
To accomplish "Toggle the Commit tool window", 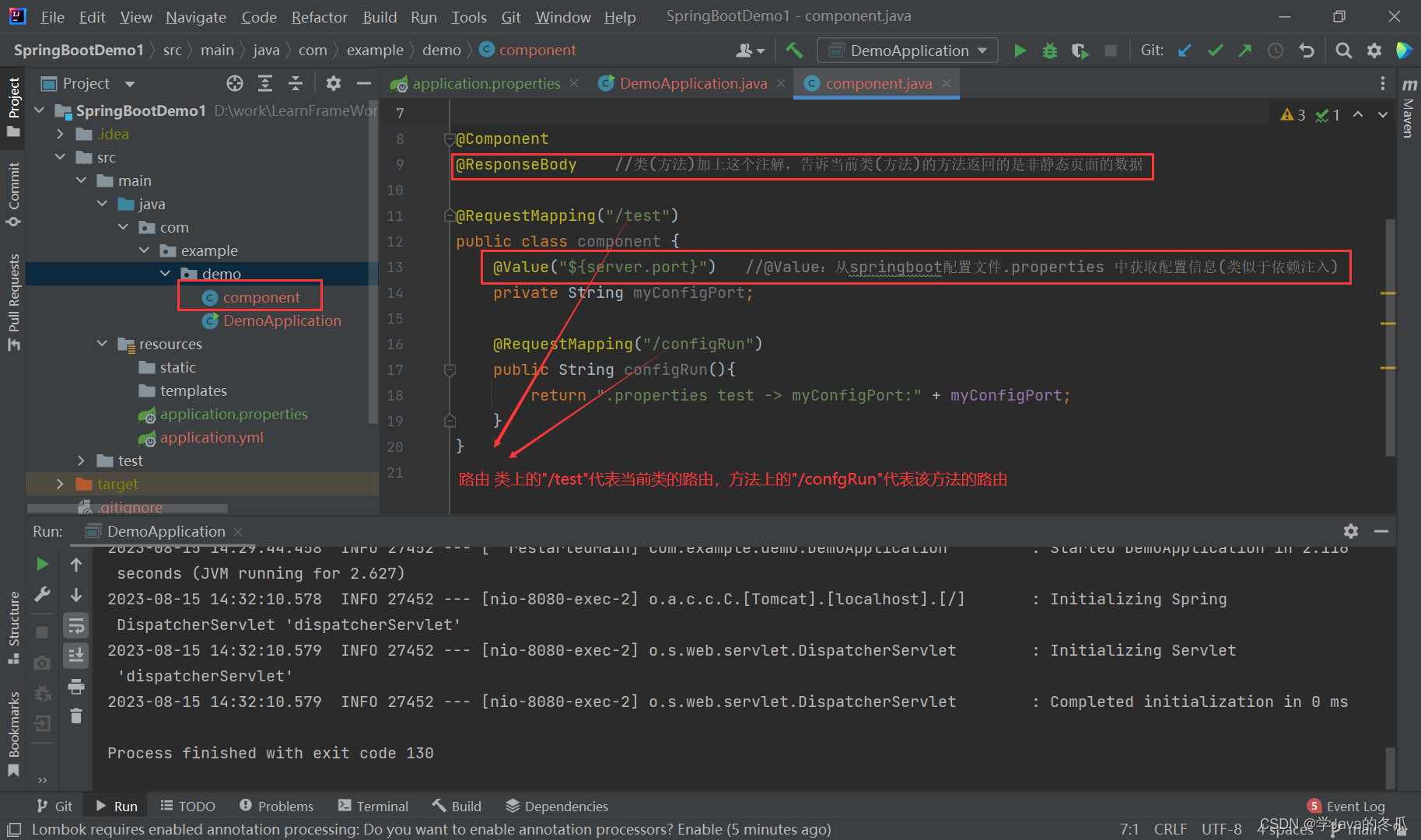I will click(x=13, y=194).
